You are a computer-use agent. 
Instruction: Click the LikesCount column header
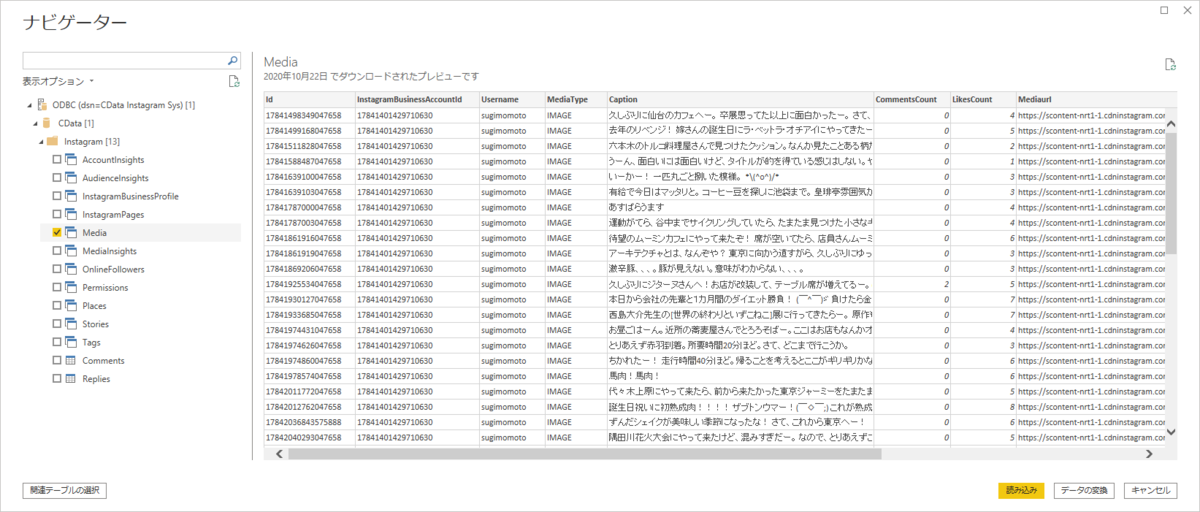tap(982, 100)
